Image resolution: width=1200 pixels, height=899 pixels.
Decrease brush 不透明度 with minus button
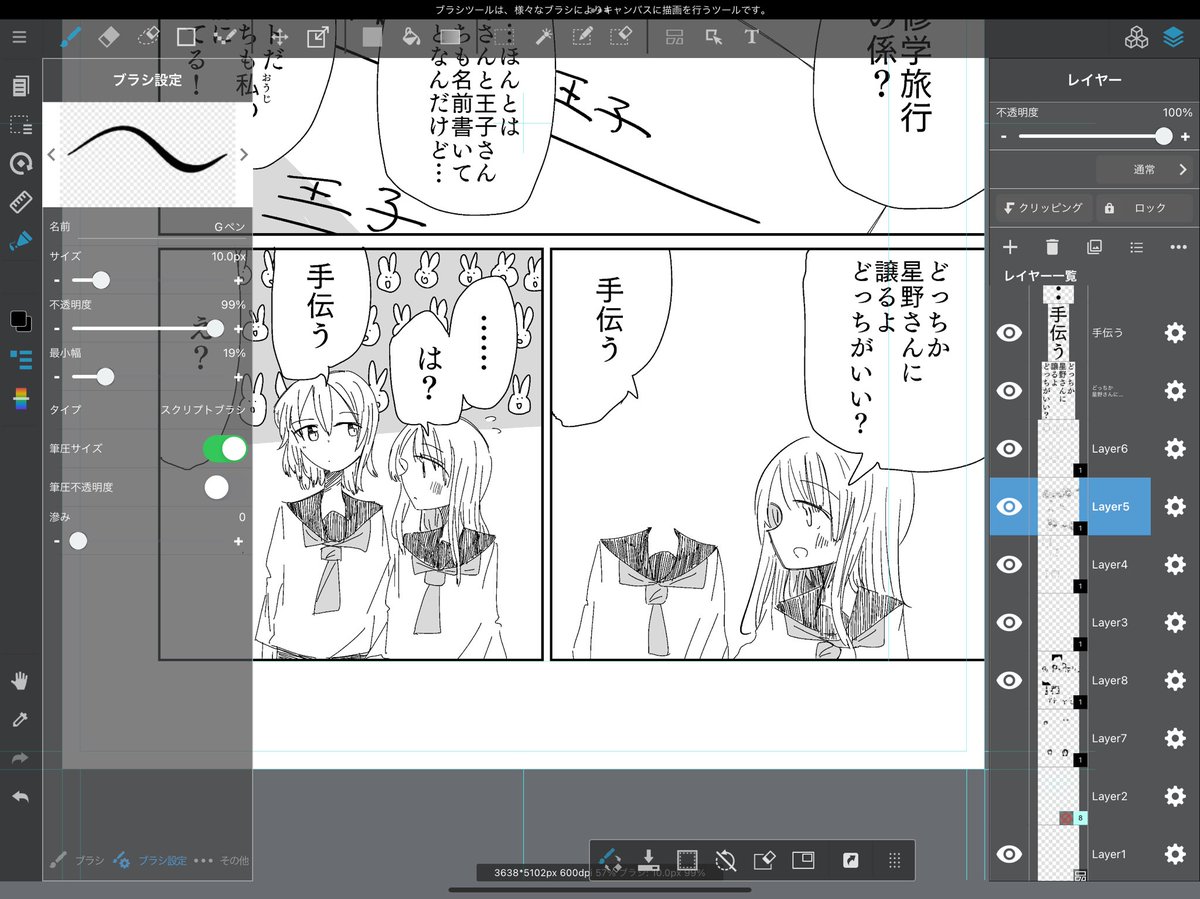(57, 329)
